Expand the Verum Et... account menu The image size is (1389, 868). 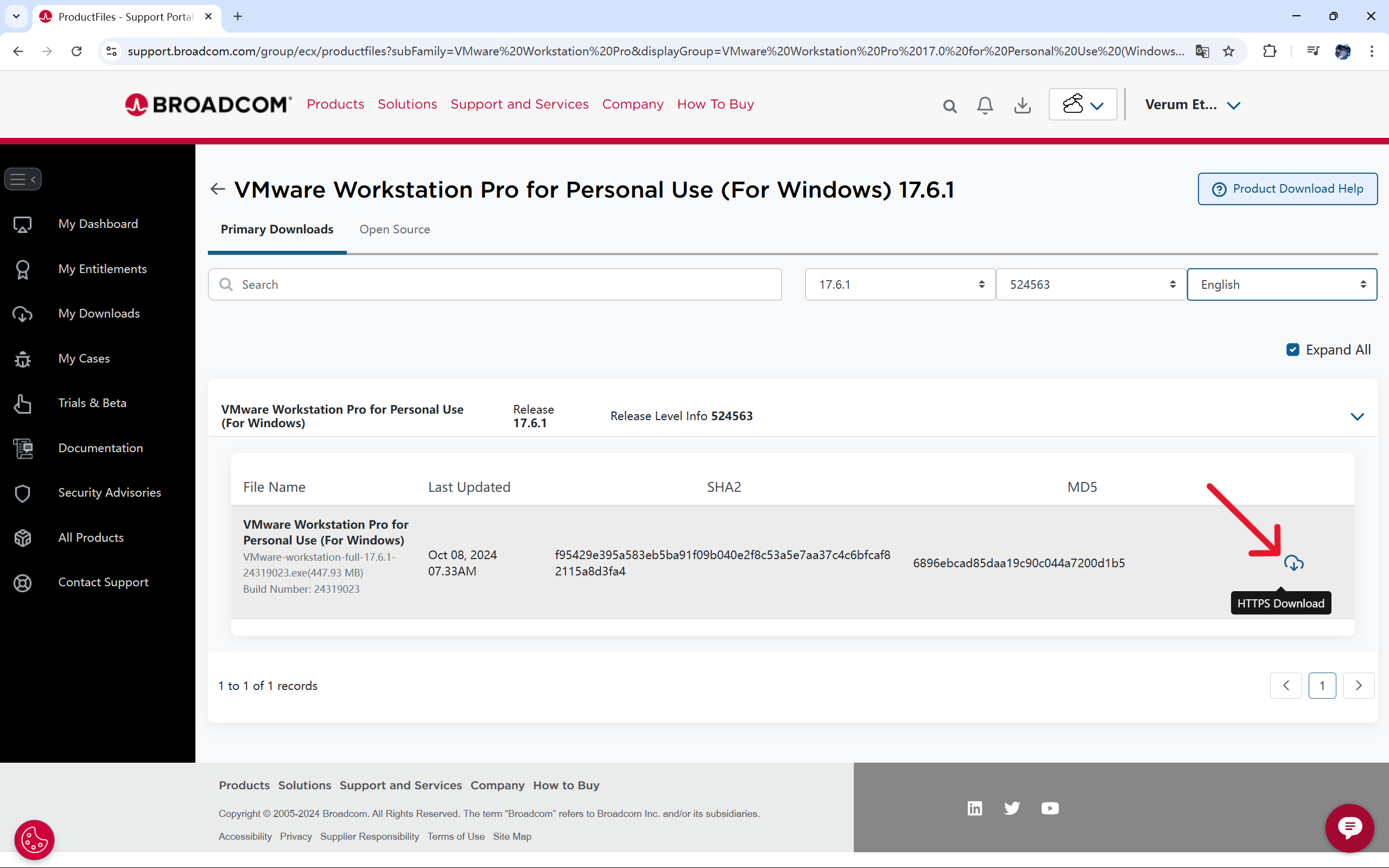point(1193,104)
